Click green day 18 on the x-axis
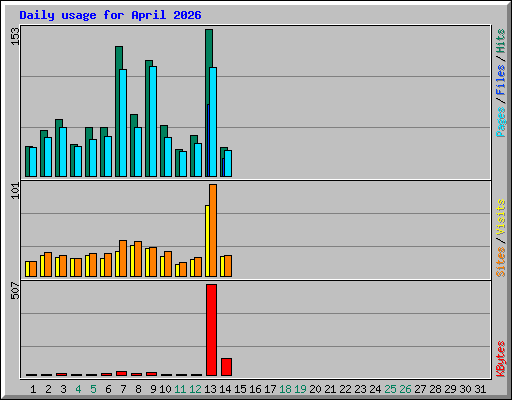 [x=285, y=389]
